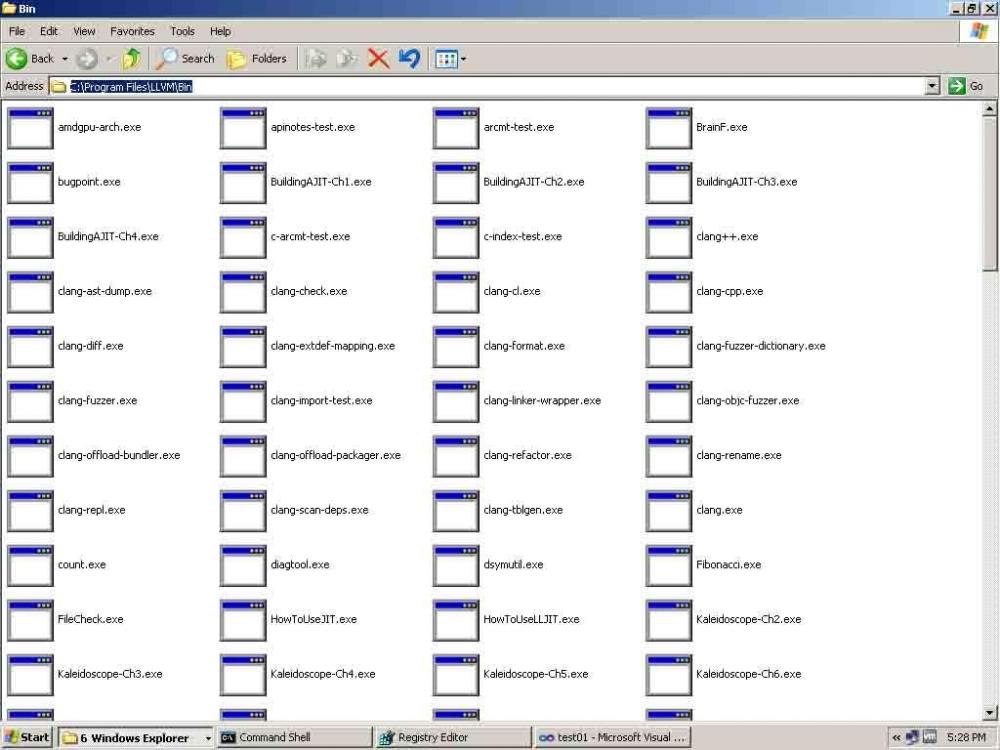The width and height of the screenshot is (1000, 750).
Task: Click the Undo toolbar icon
Action: coord(408,59)
